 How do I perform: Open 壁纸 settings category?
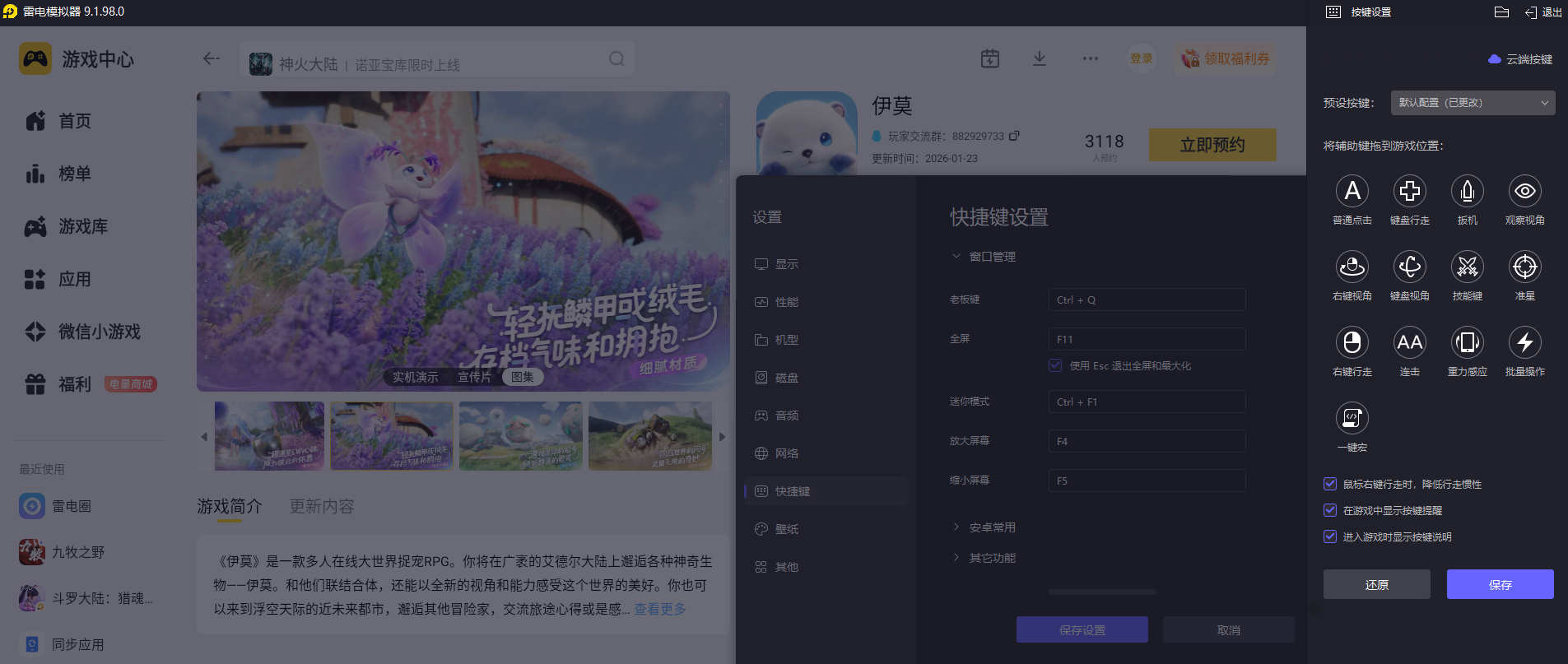click(x=826, y=529)
